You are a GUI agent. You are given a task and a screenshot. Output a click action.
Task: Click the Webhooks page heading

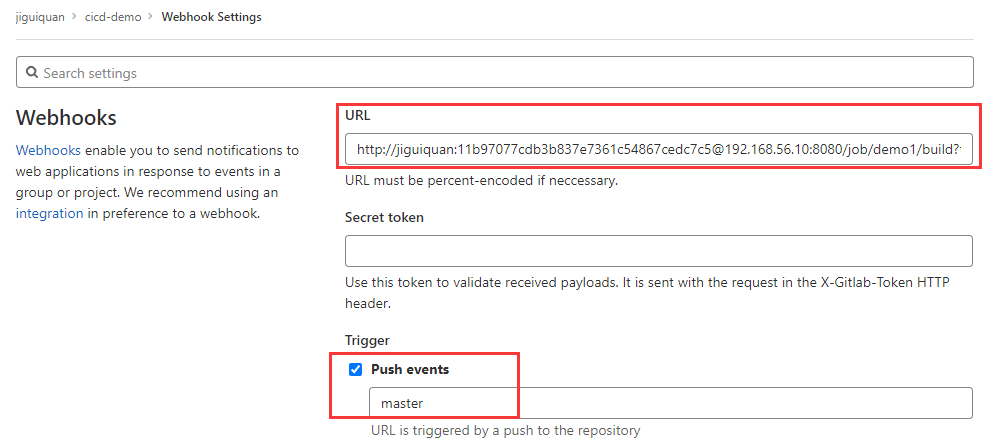[x=66, y=118]
